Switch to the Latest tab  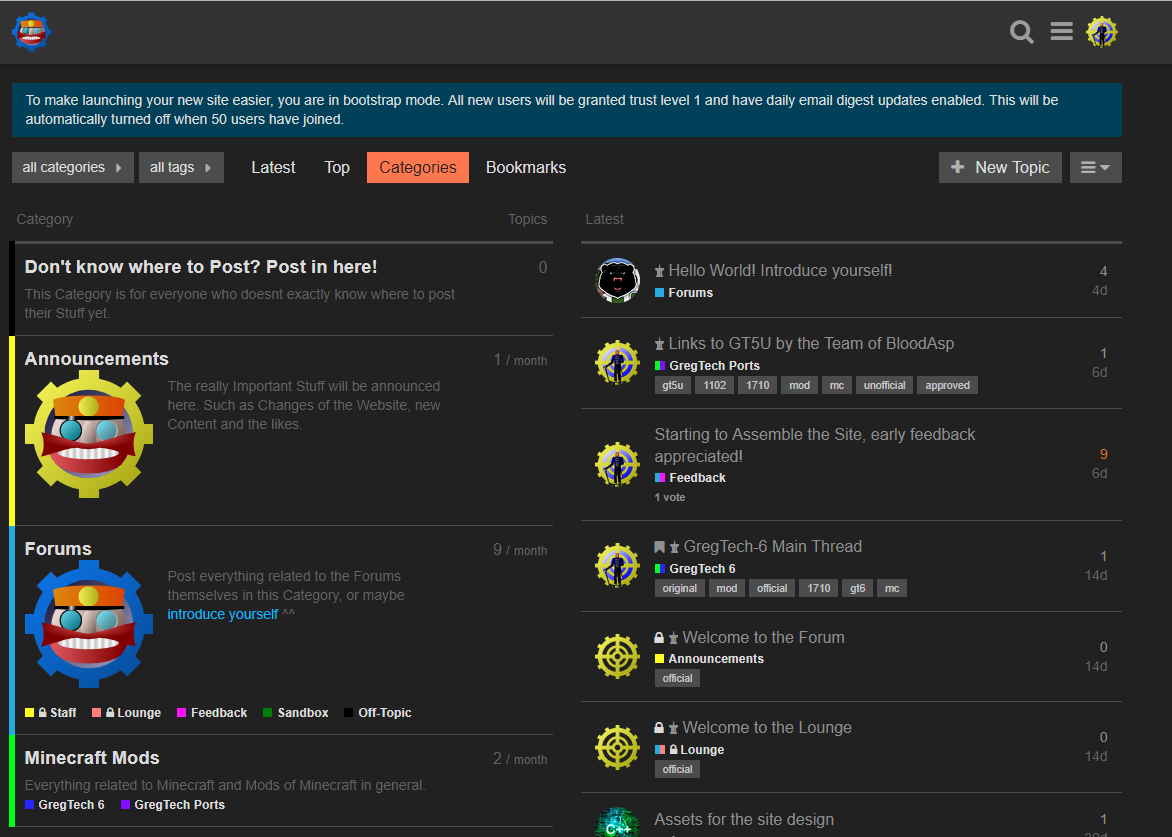tap(273, 168)
